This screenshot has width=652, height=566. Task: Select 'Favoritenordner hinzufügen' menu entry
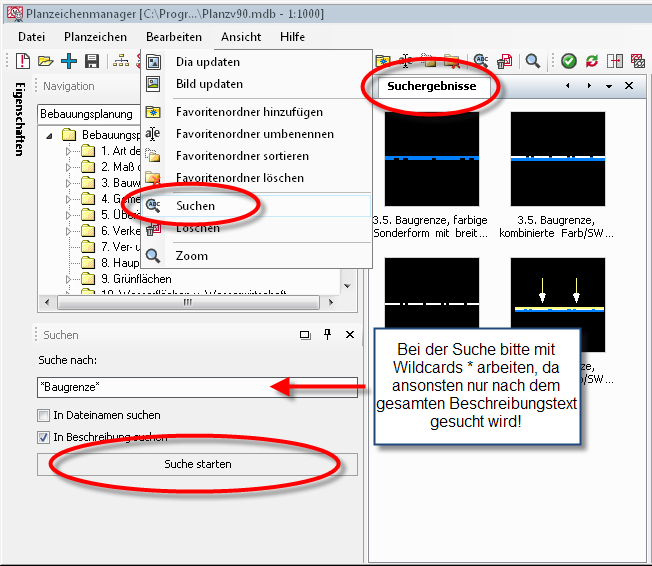(x=256, y=112)
